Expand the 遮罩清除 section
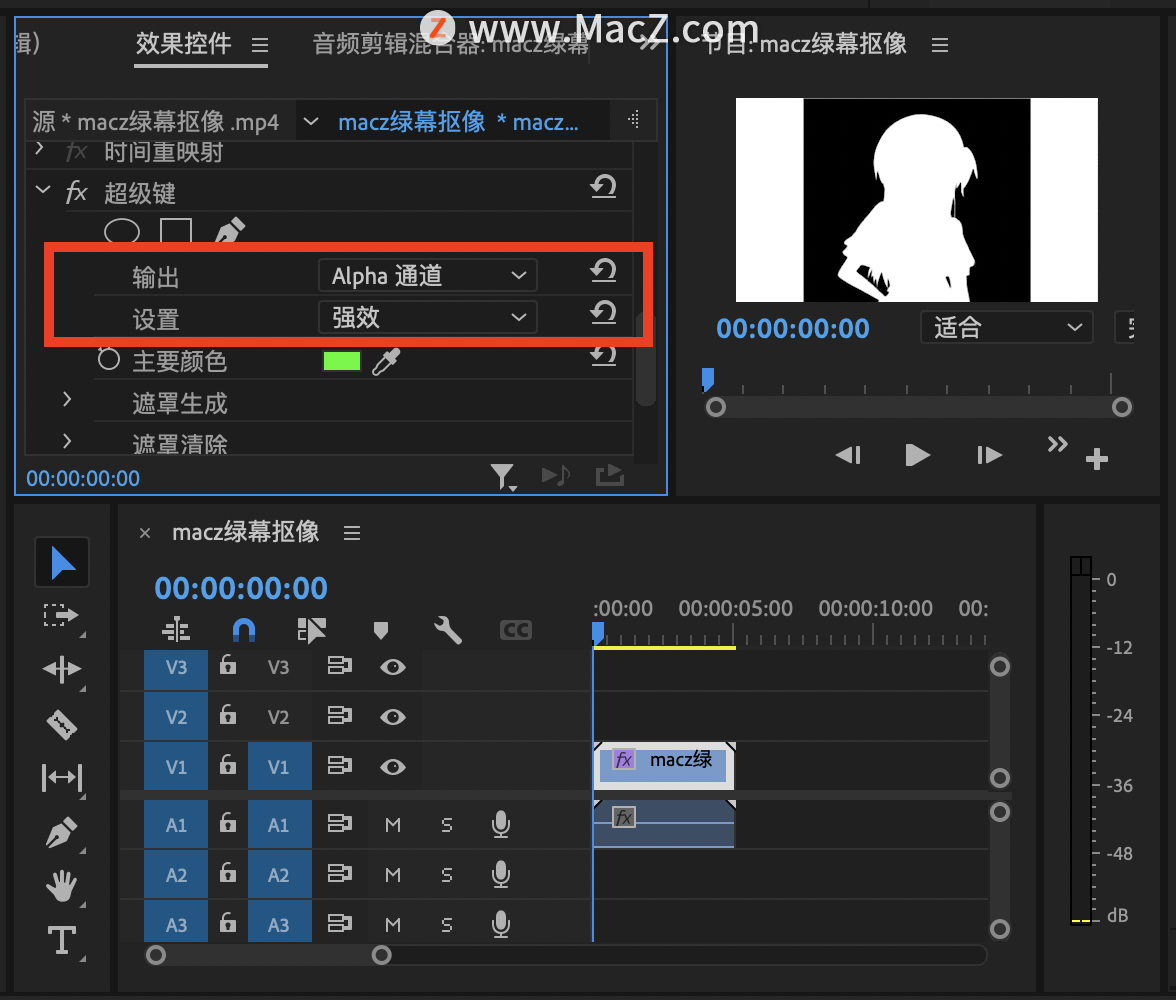 pos(68,440)
